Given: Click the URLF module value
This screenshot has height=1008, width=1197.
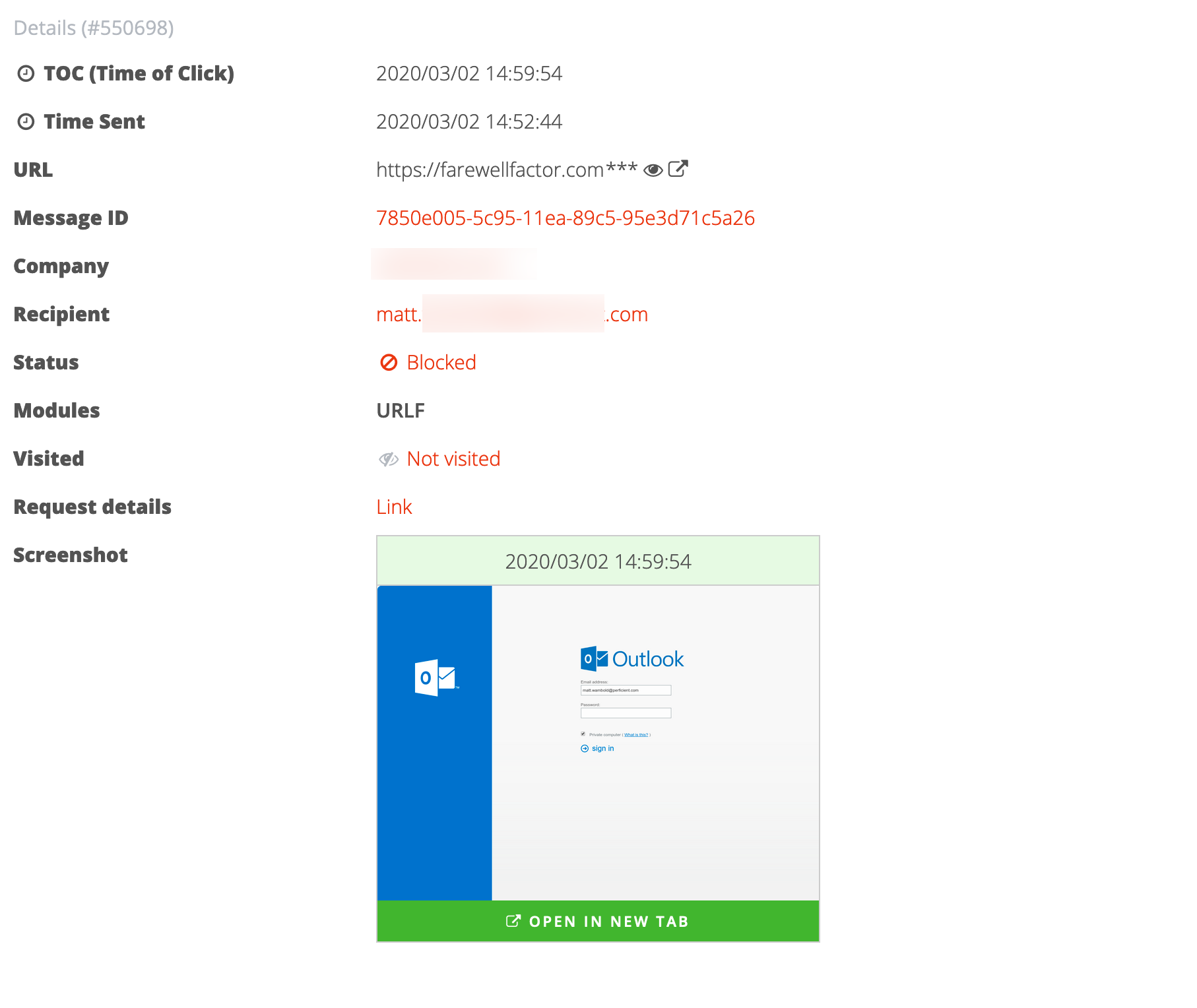Looking at the screenshot, I should [x=401, y=410].
